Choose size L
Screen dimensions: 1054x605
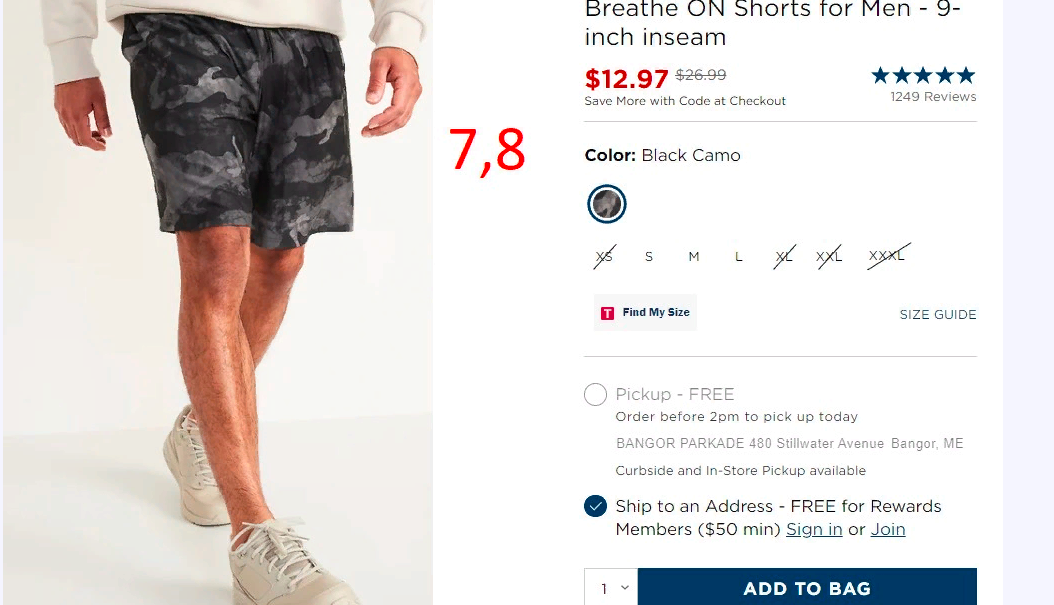(738, 256)
